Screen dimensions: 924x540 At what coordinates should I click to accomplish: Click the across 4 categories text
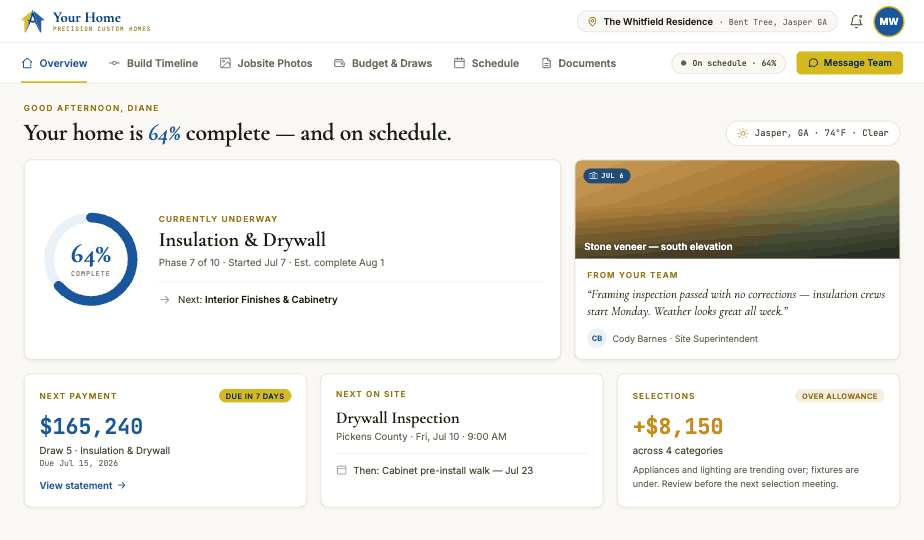tap(678, 450)
